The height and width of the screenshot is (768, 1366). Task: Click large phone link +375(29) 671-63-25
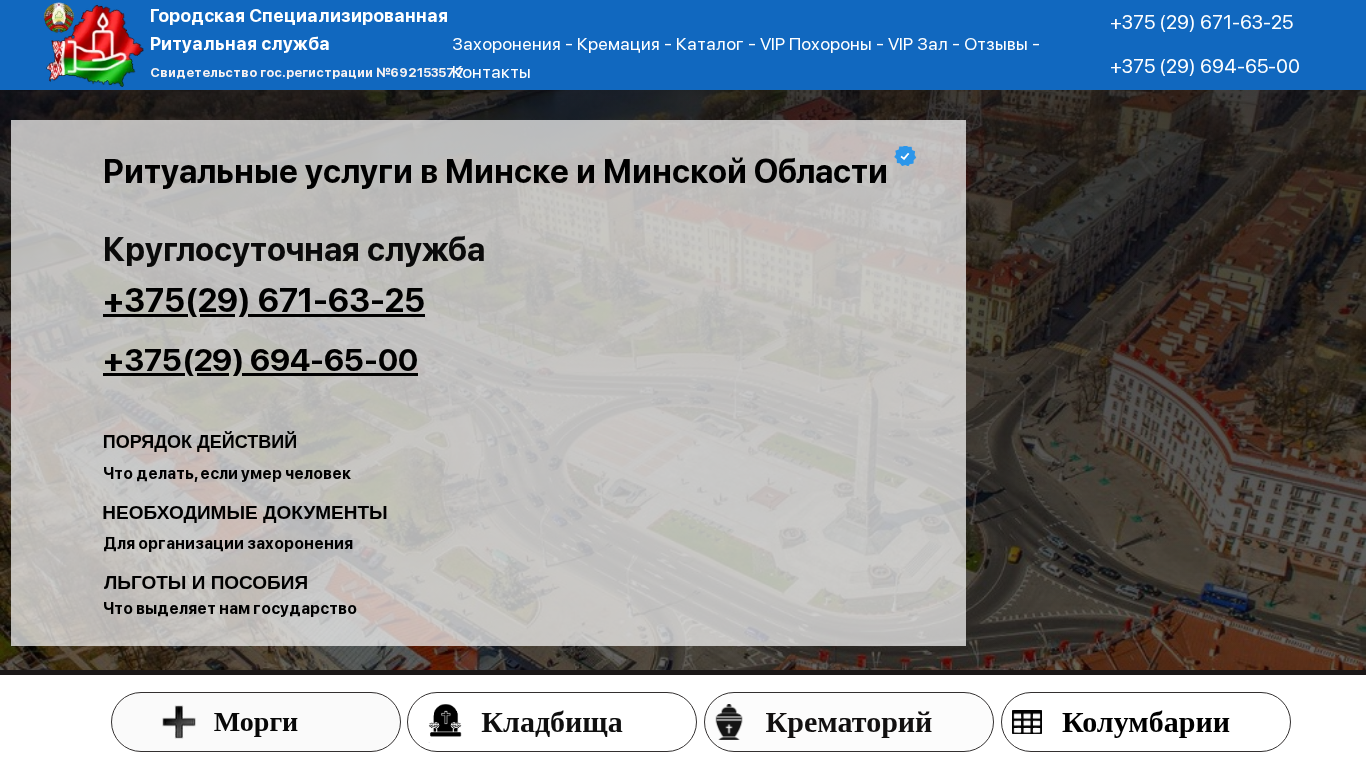264,300
